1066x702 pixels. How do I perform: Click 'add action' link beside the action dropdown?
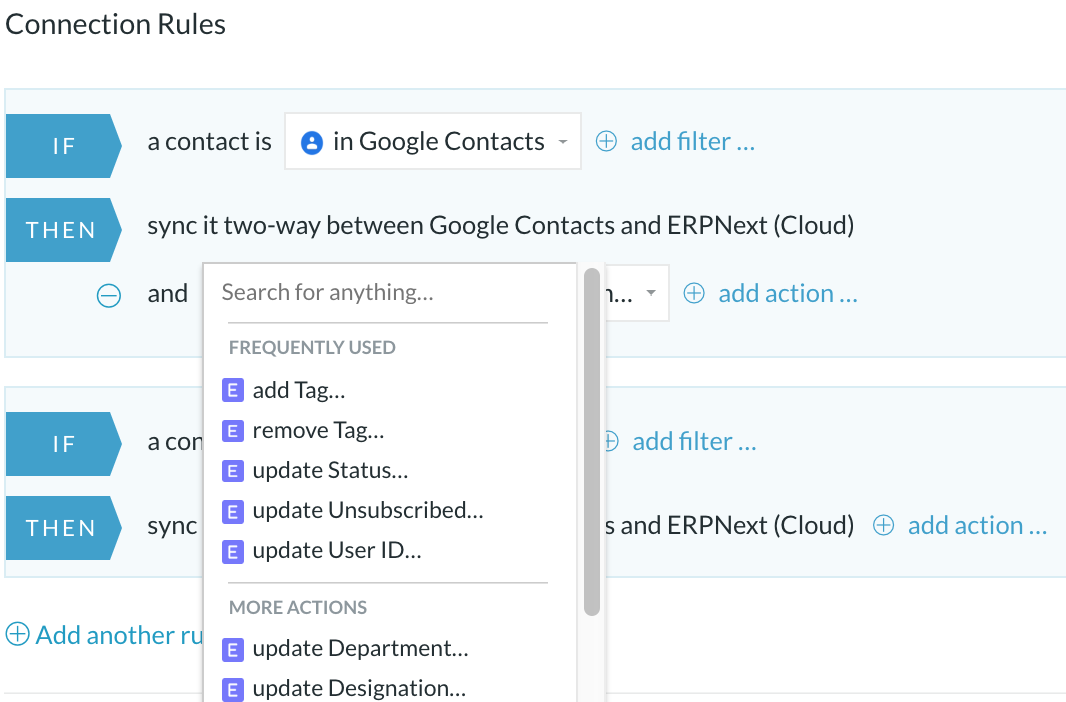click(x=787, y=294)
